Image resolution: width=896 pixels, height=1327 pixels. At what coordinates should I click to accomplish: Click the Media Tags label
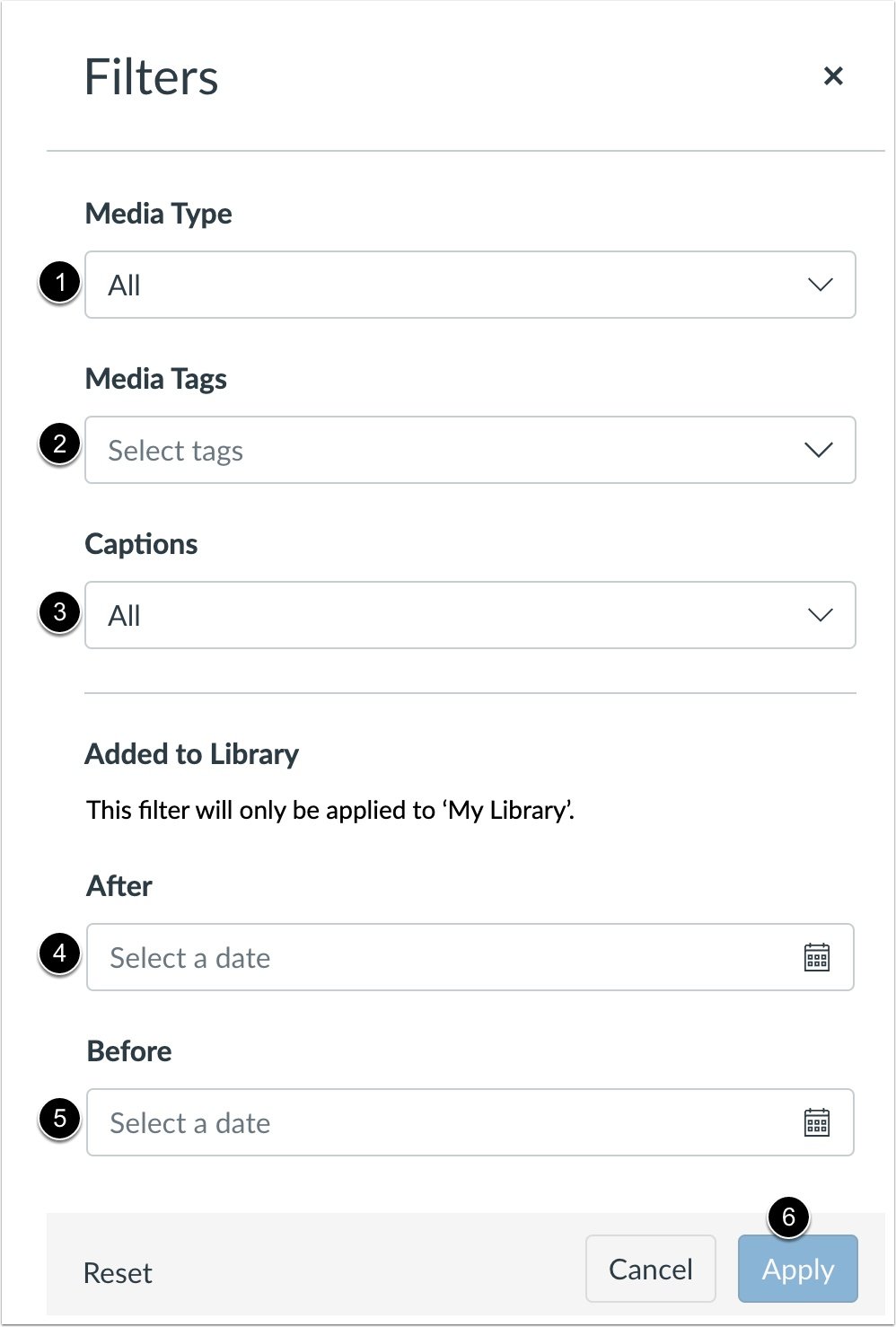point(156,378)
